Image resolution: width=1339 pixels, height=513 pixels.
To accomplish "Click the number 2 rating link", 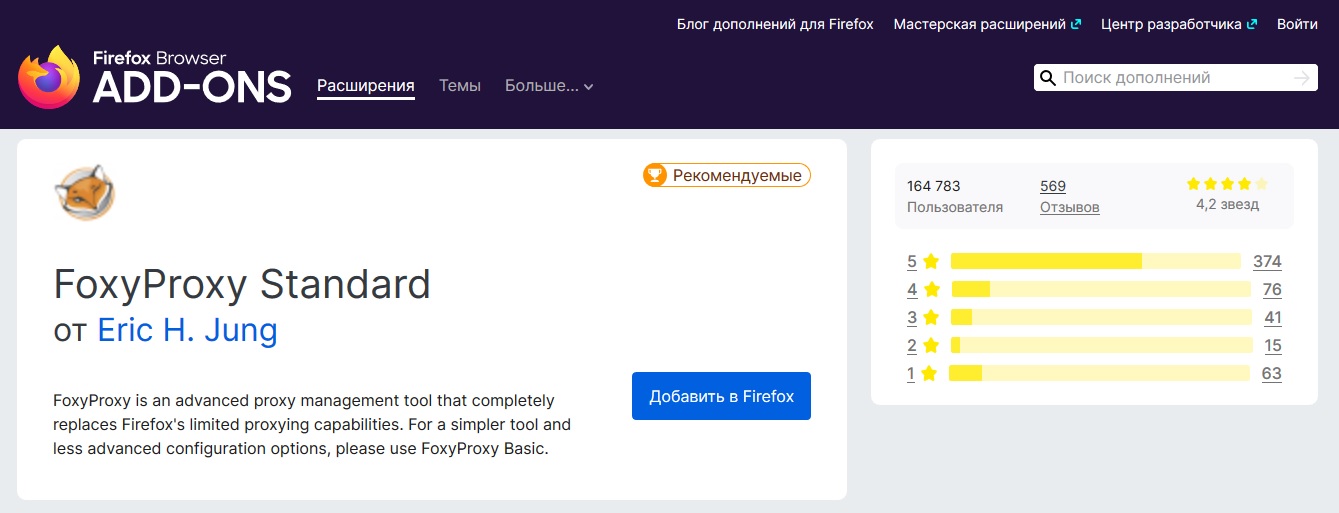I will coord(912,346).
